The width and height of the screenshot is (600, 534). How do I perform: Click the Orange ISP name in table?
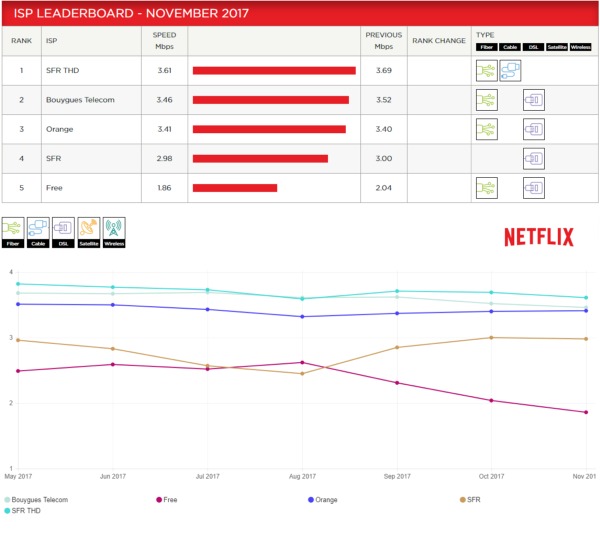tap(59, 129)
